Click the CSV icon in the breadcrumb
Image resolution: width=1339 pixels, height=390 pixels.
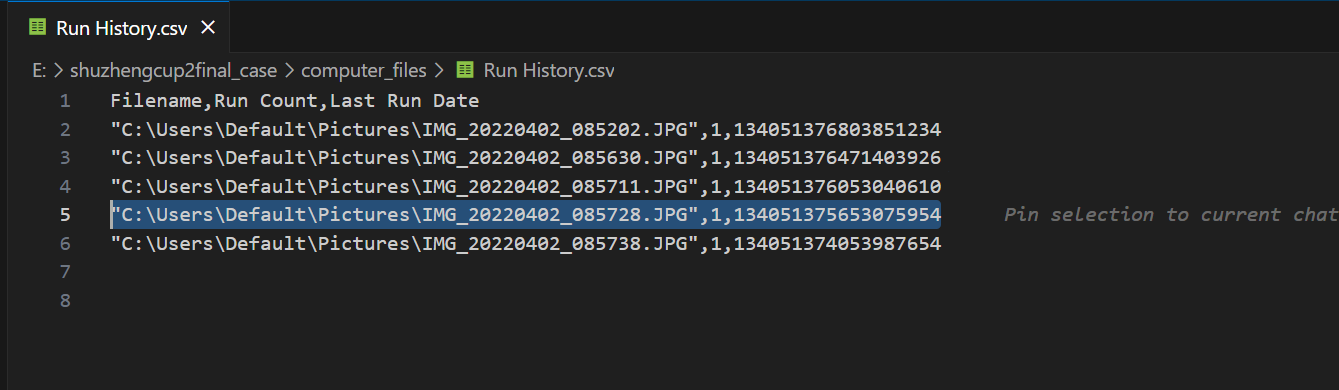(464, 70)
